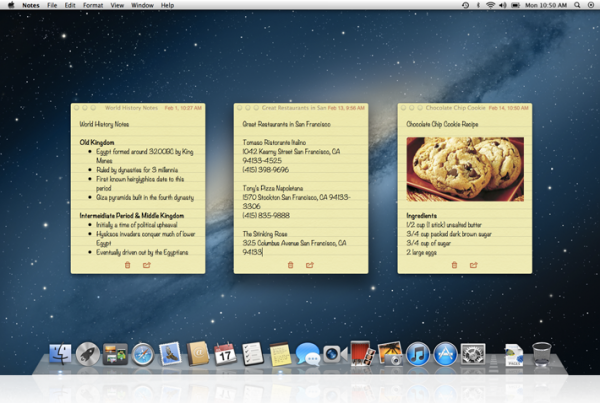600x403 pixels.
Task: Open Reminders checklist app in Dock
Action: point(253,353)
